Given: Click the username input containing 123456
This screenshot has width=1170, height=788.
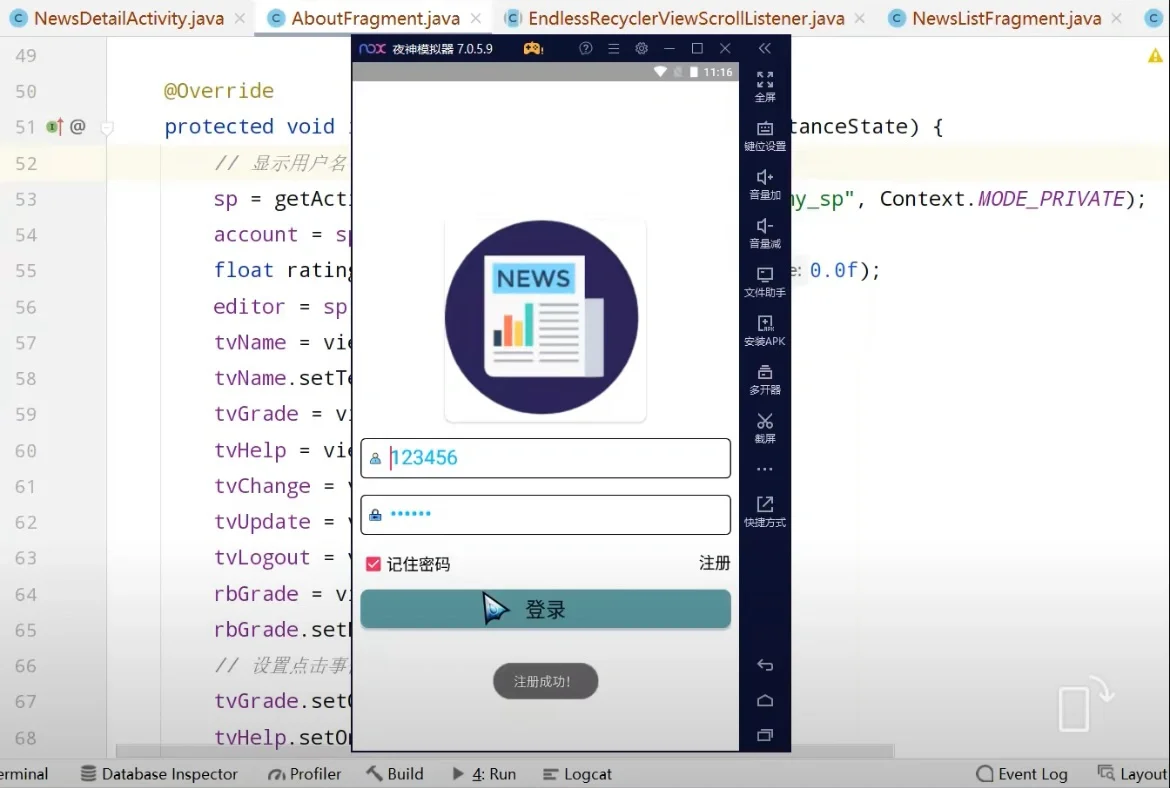Looking at the screenshot, I should [545, 457].
